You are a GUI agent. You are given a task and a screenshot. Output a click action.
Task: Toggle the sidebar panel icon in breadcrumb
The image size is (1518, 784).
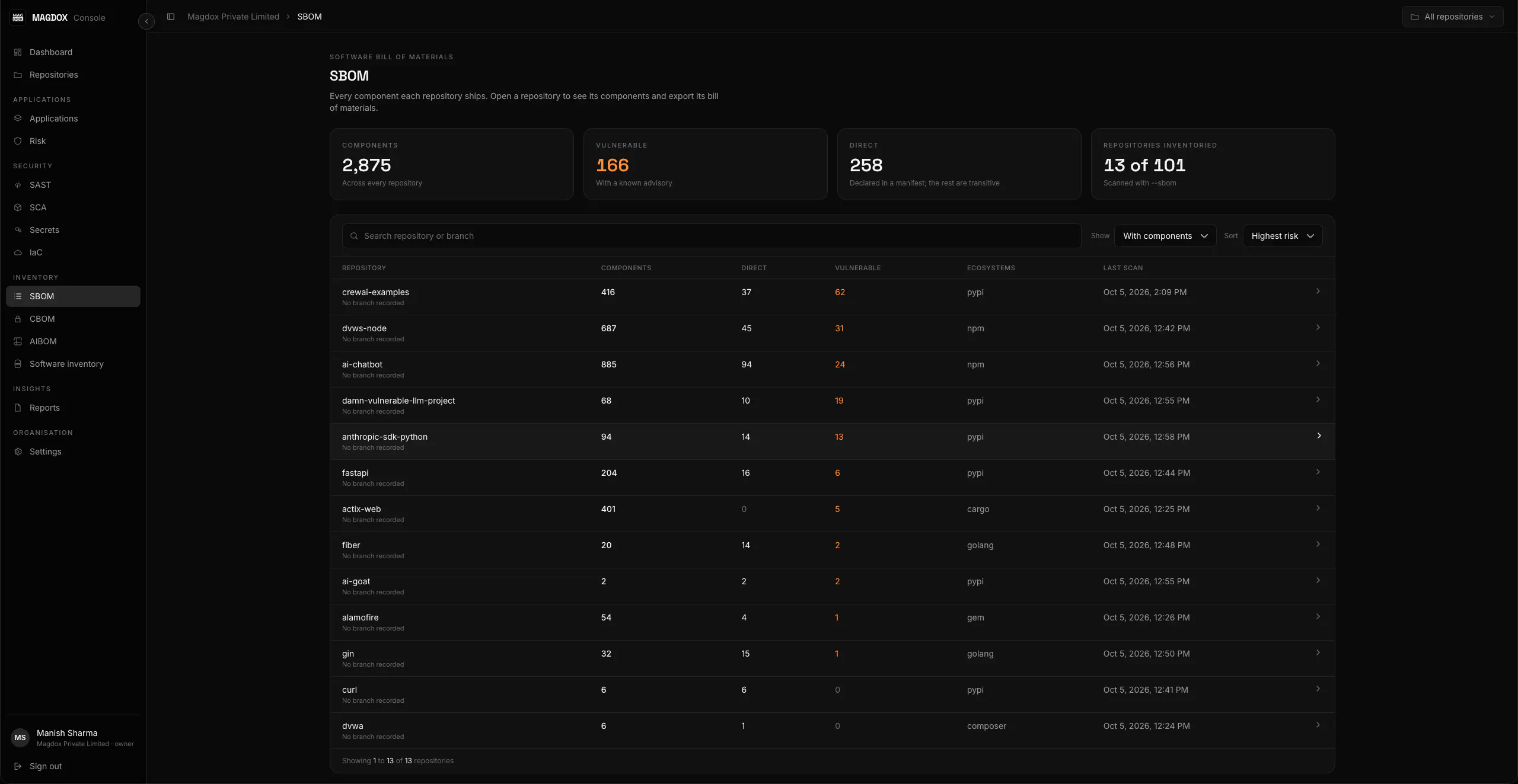pos(171,17)
